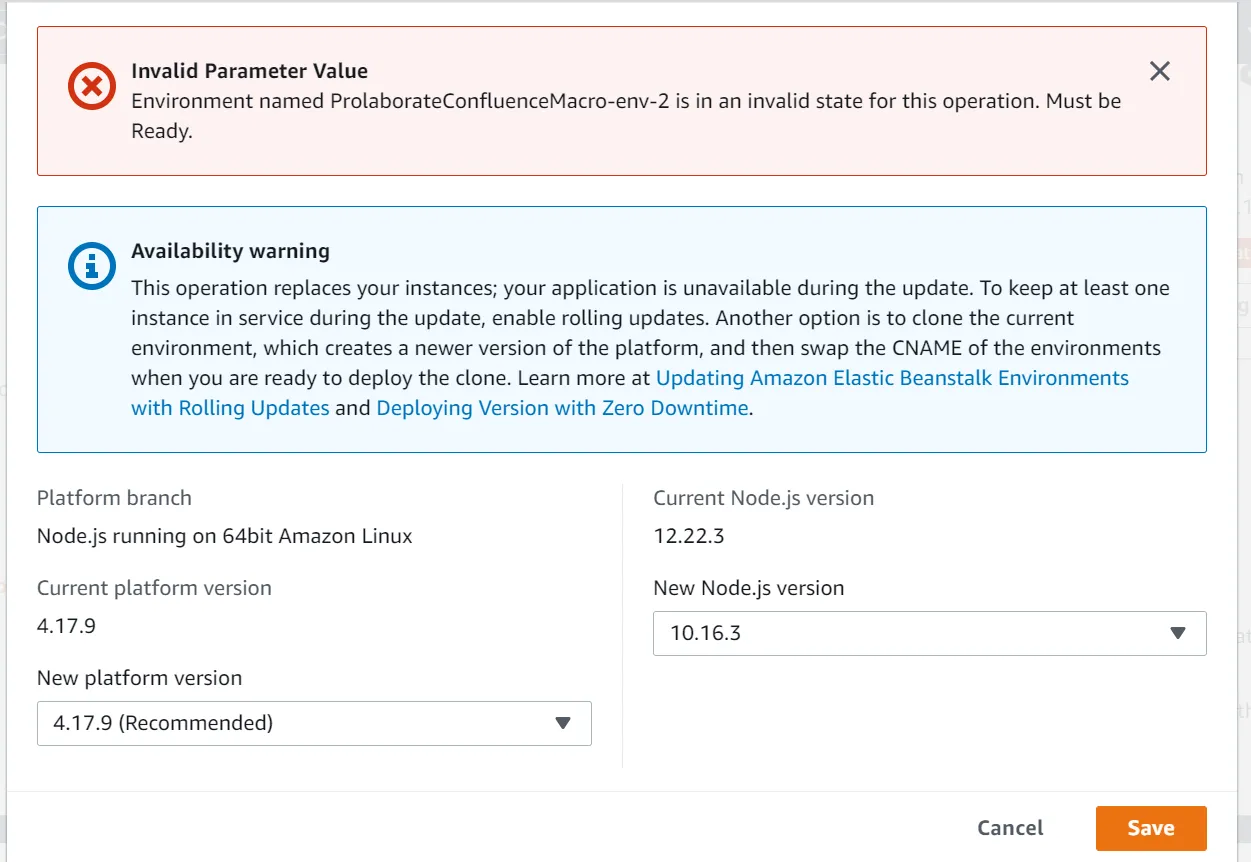
Task: Click the red error icon
Action: [x=91, y=86]
